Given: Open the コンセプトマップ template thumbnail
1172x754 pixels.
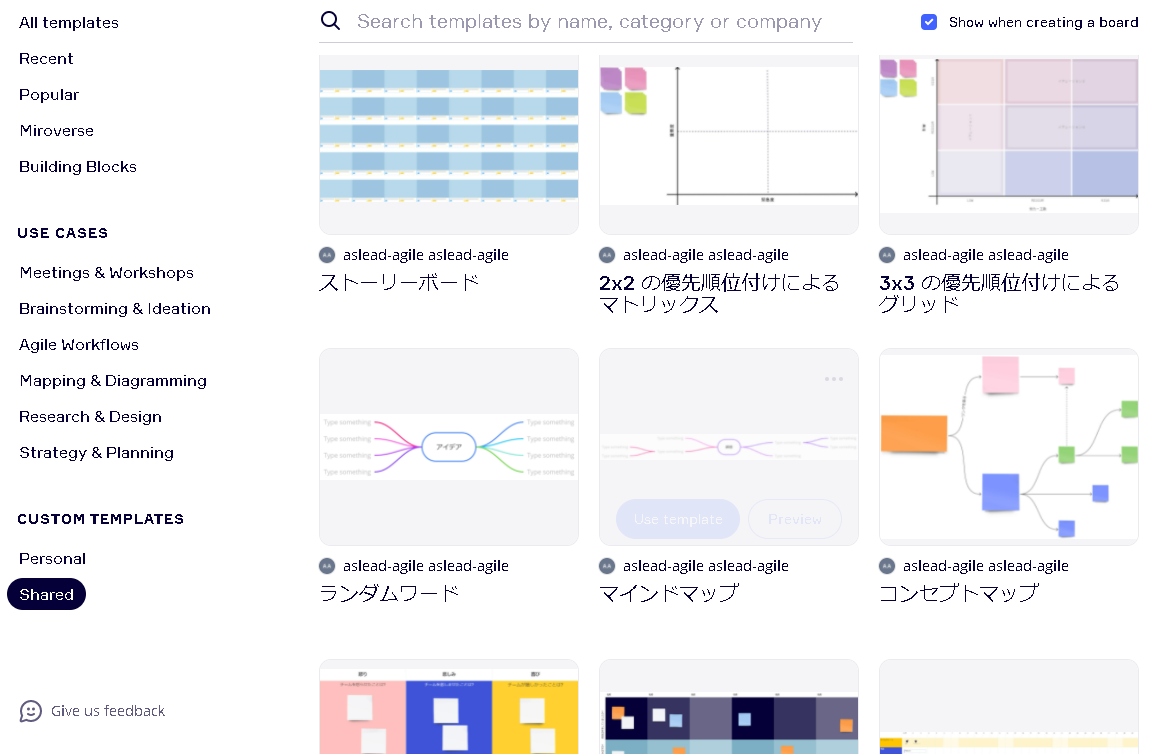Looking at the screenshot, I should tap(1008, 447).
